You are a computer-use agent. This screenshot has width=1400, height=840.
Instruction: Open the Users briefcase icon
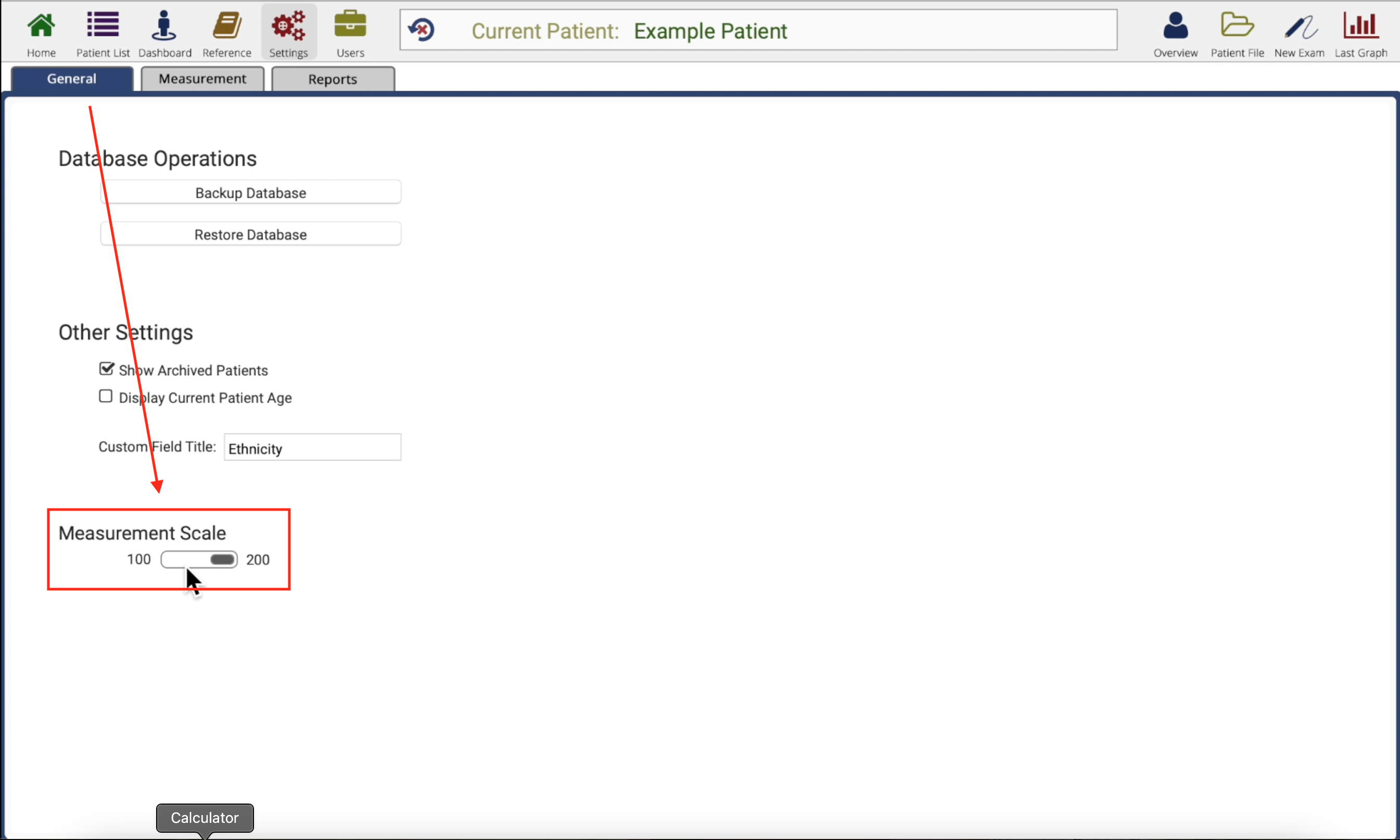(350, 25)
